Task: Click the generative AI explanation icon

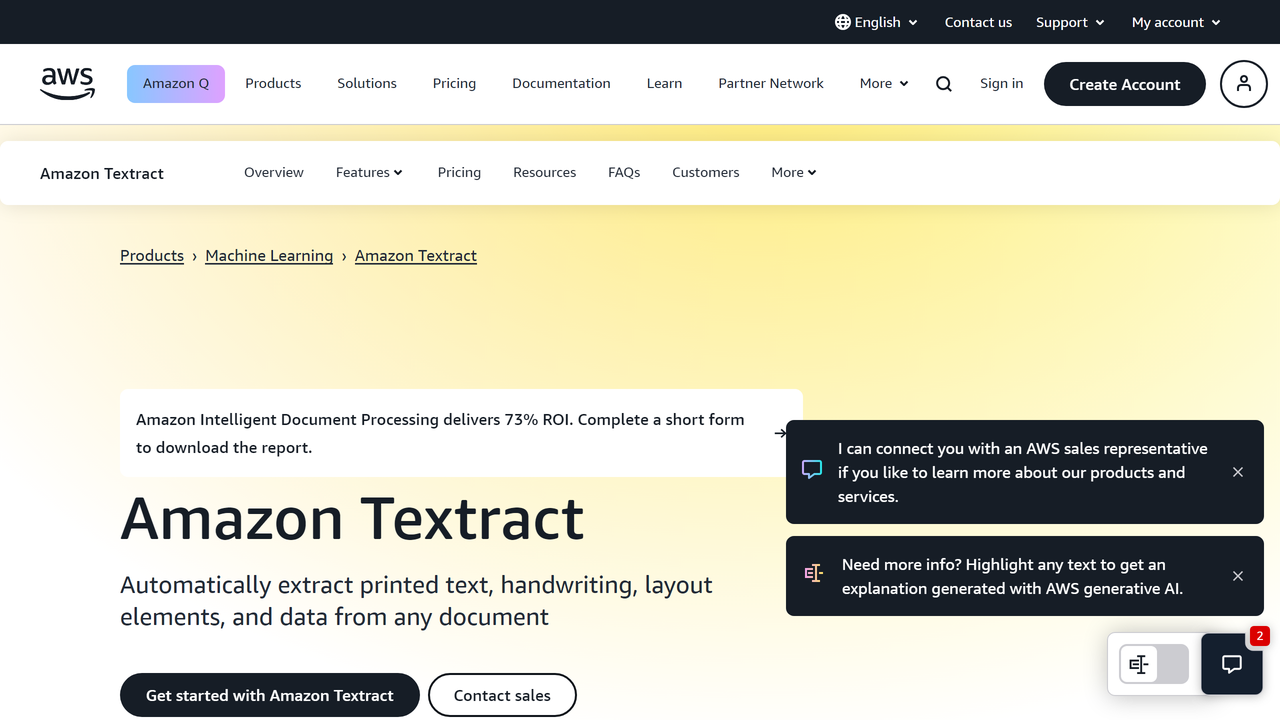Action: pos(814,573)
